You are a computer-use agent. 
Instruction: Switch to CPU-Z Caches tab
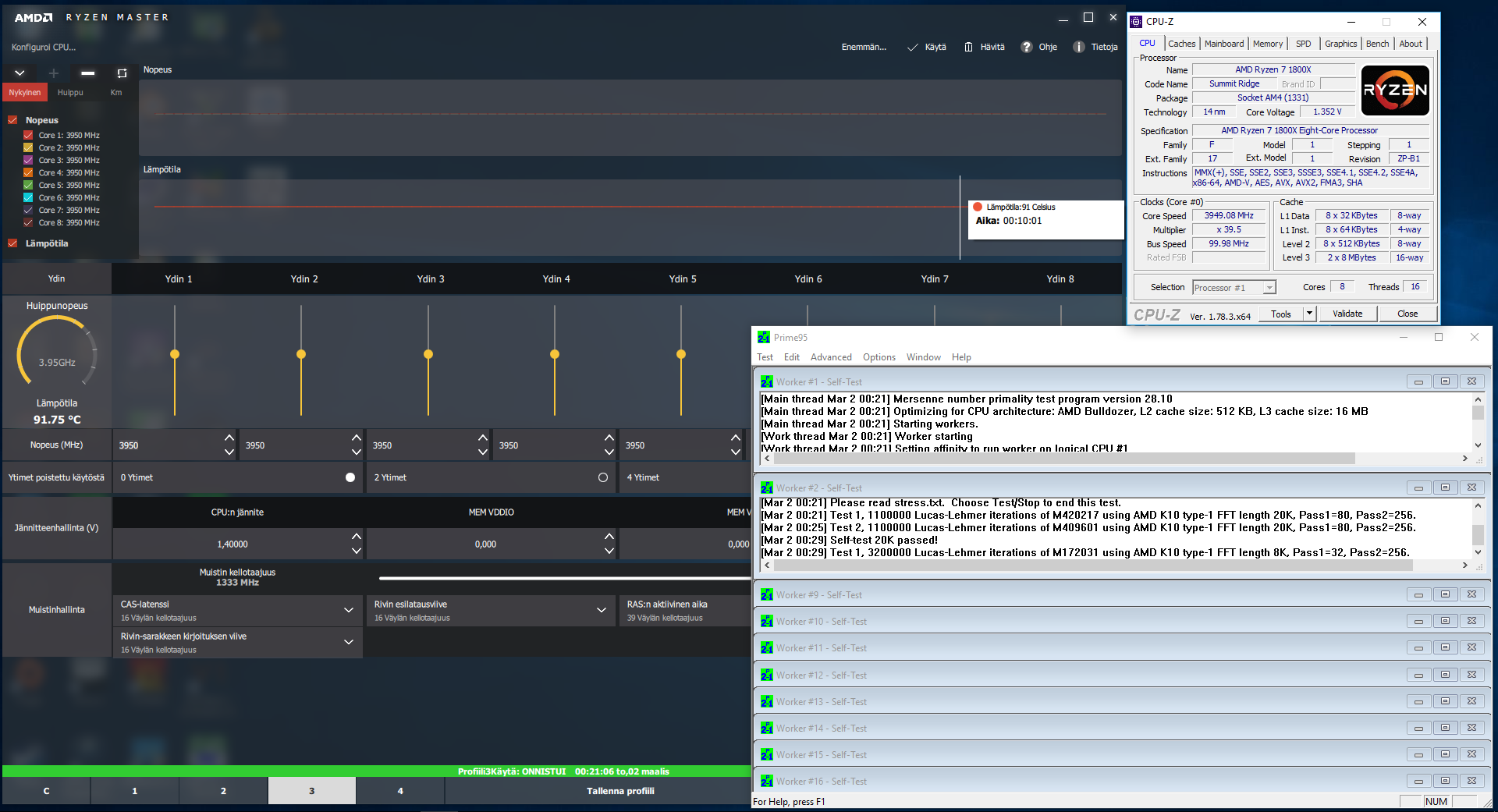point(1181,44)
